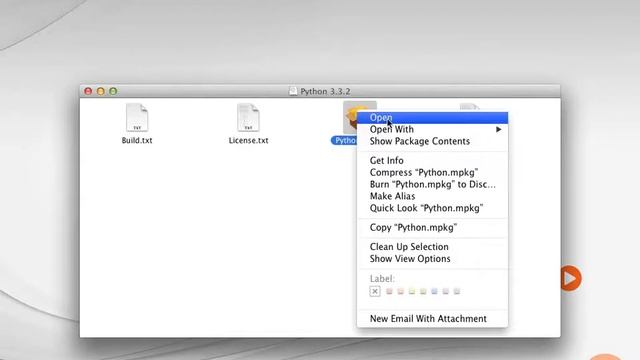Choose Clean Up Selection

(409, 247)
